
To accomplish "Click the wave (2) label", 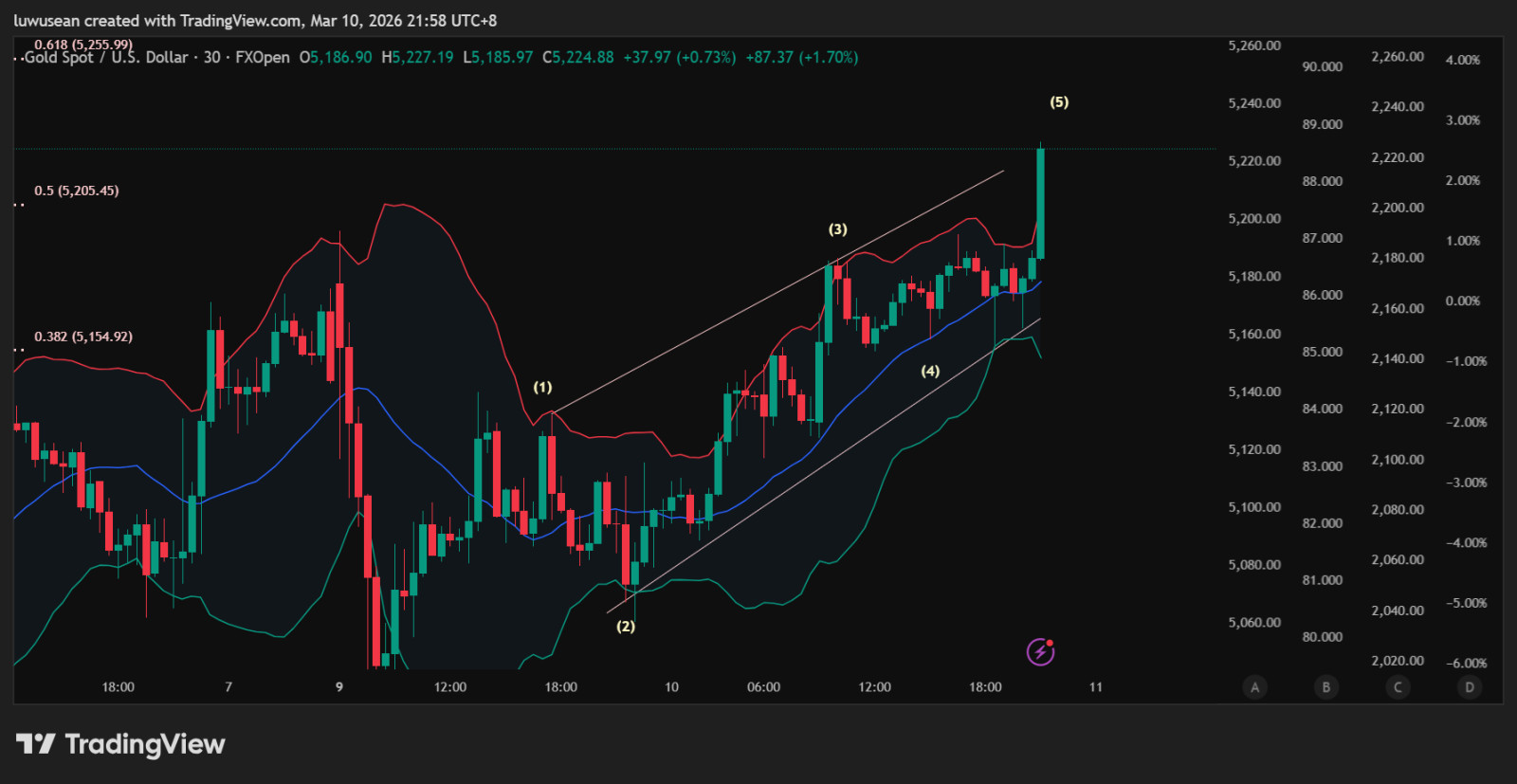I will pos(626,627).
